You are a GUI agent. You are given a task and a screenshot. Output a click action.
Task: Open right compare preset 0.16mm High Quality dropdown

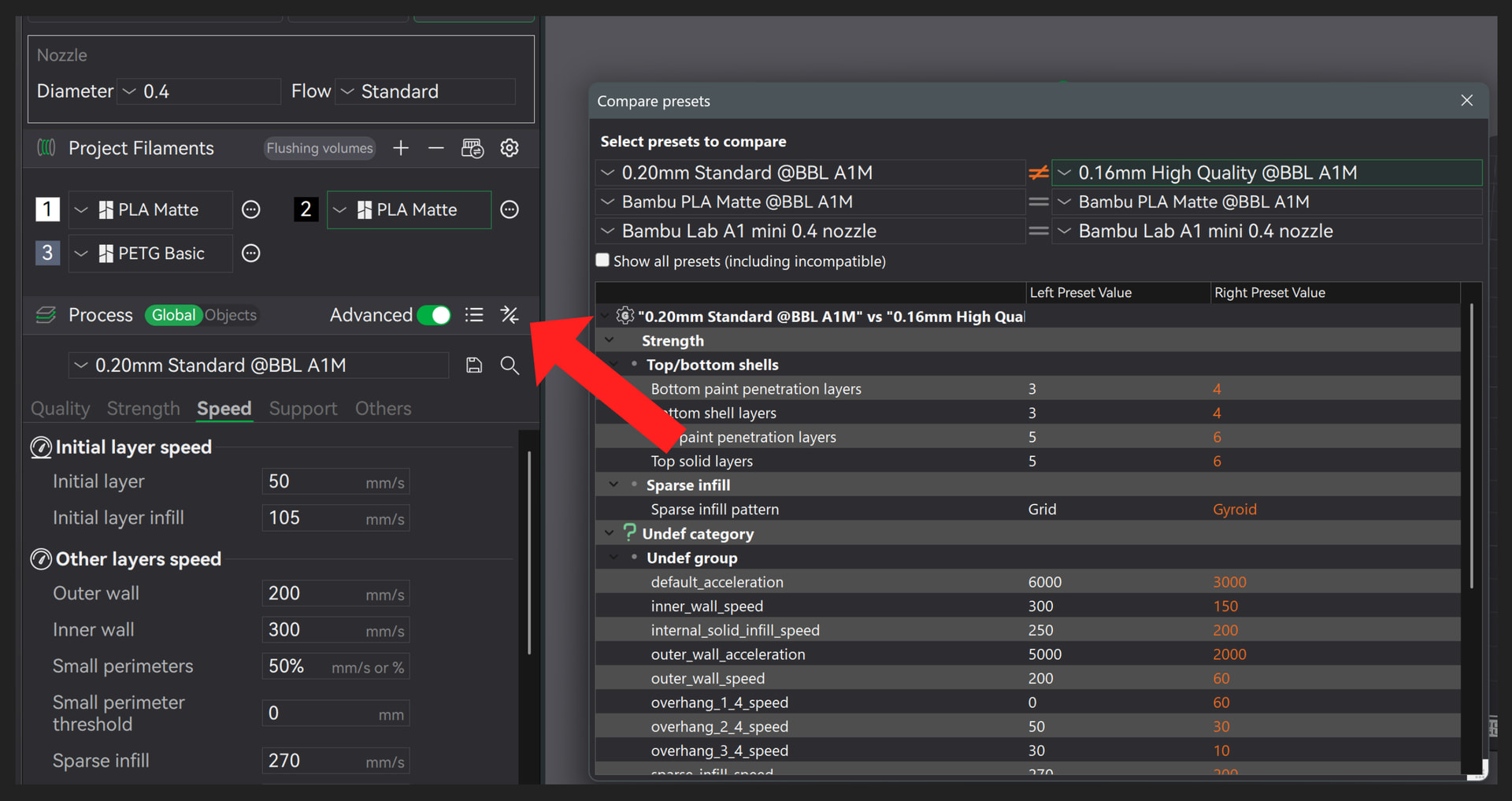pyautogui.click(x=1267, y=172)
